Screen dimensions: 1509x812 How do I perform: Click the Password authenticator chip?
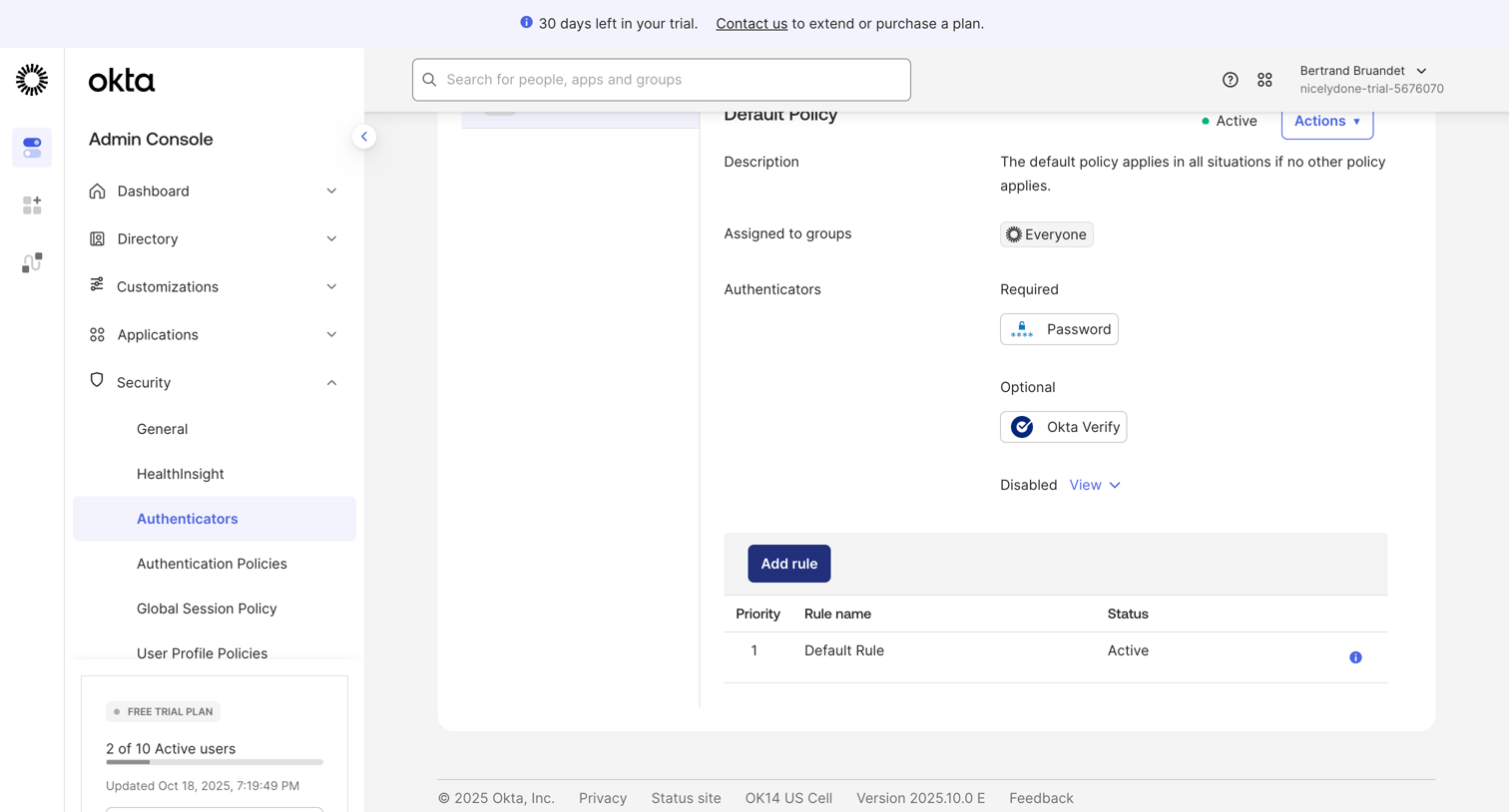[x=1059, y=329]
